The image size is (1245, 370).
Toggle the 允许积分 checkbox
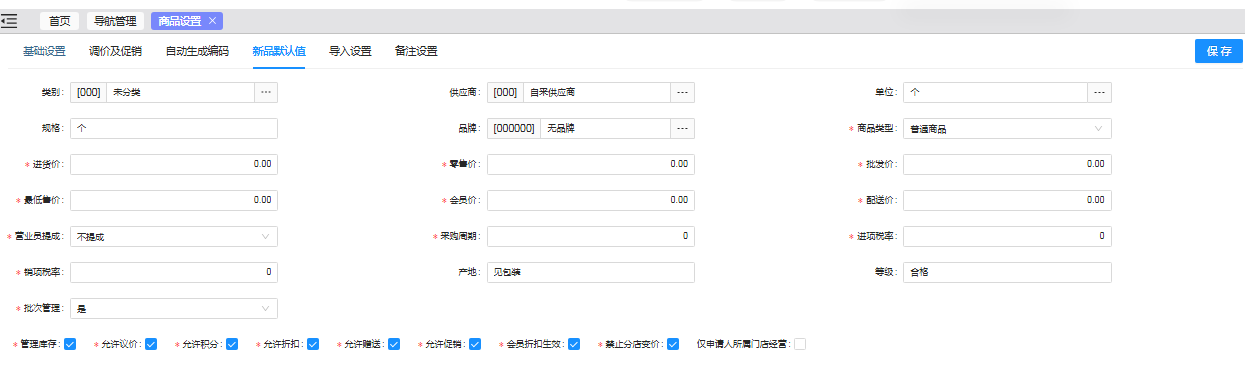coord(232,344)
